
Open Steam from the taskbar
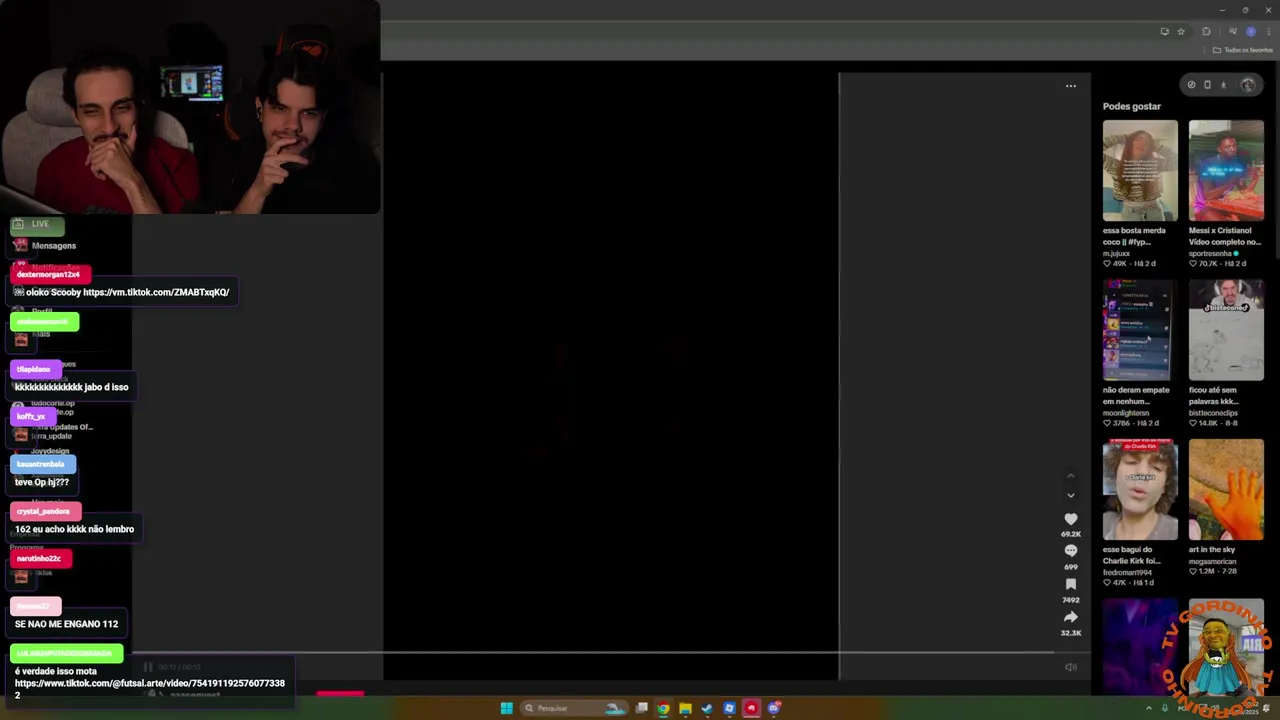[707, 708]
